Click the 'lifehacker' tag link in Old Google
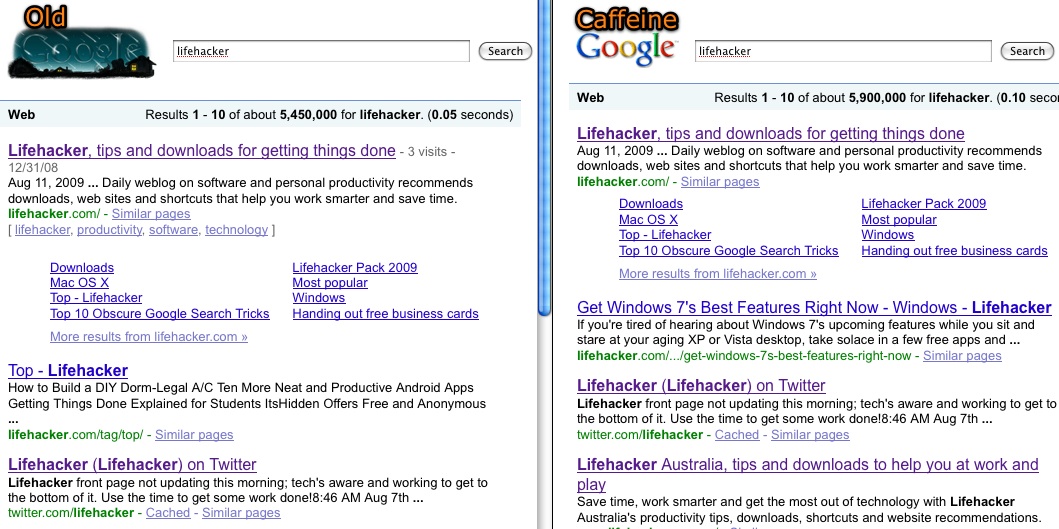1059x529 pixels. (42, 230)
